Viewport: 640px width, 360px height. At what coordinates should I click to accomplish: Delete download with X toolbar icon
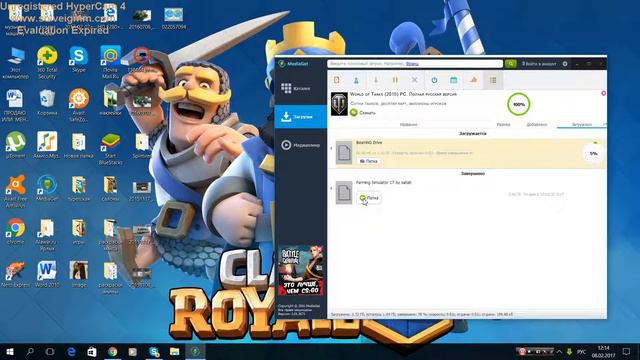click(415, 80)
